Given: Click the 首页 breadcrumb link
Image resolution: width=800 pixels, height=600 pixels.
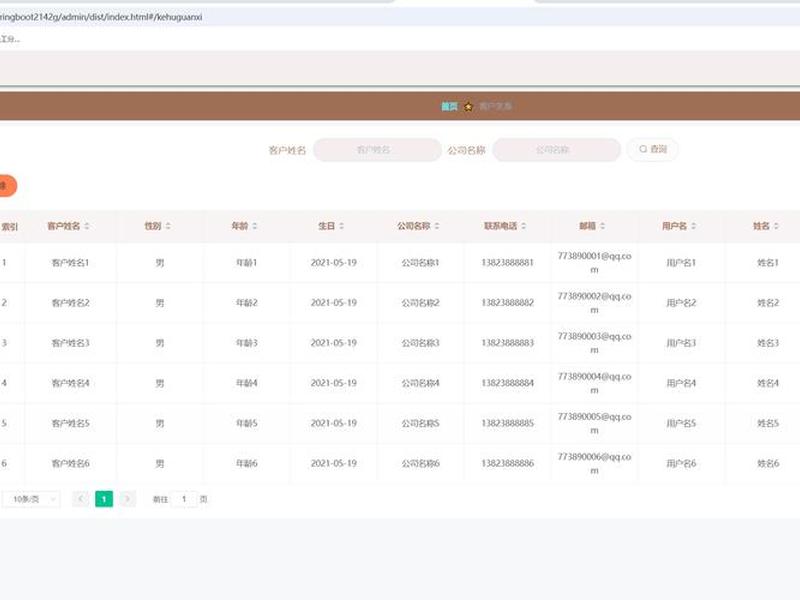Looking at the screenshot, I should pyautogui.click(x=449, y=106).
